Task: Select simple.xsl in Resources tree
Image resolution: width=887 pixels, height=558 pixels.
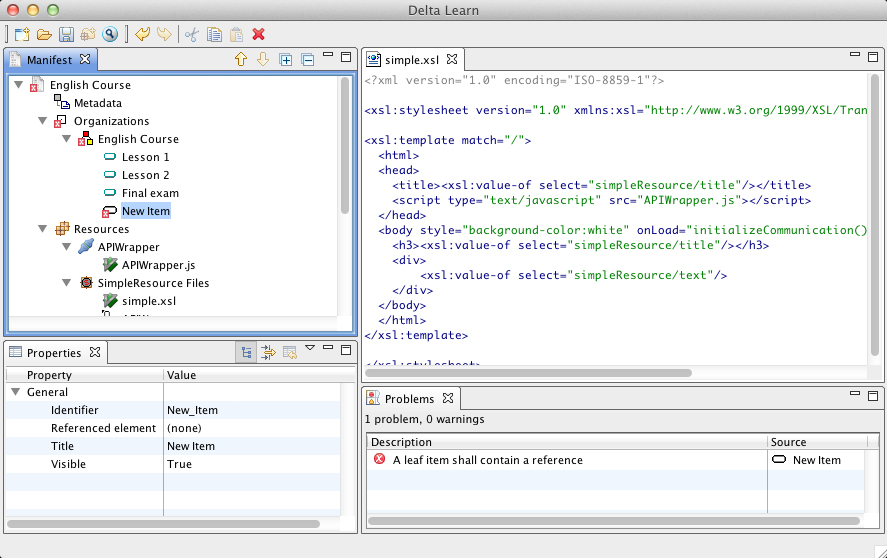Action: click(149, 301)
